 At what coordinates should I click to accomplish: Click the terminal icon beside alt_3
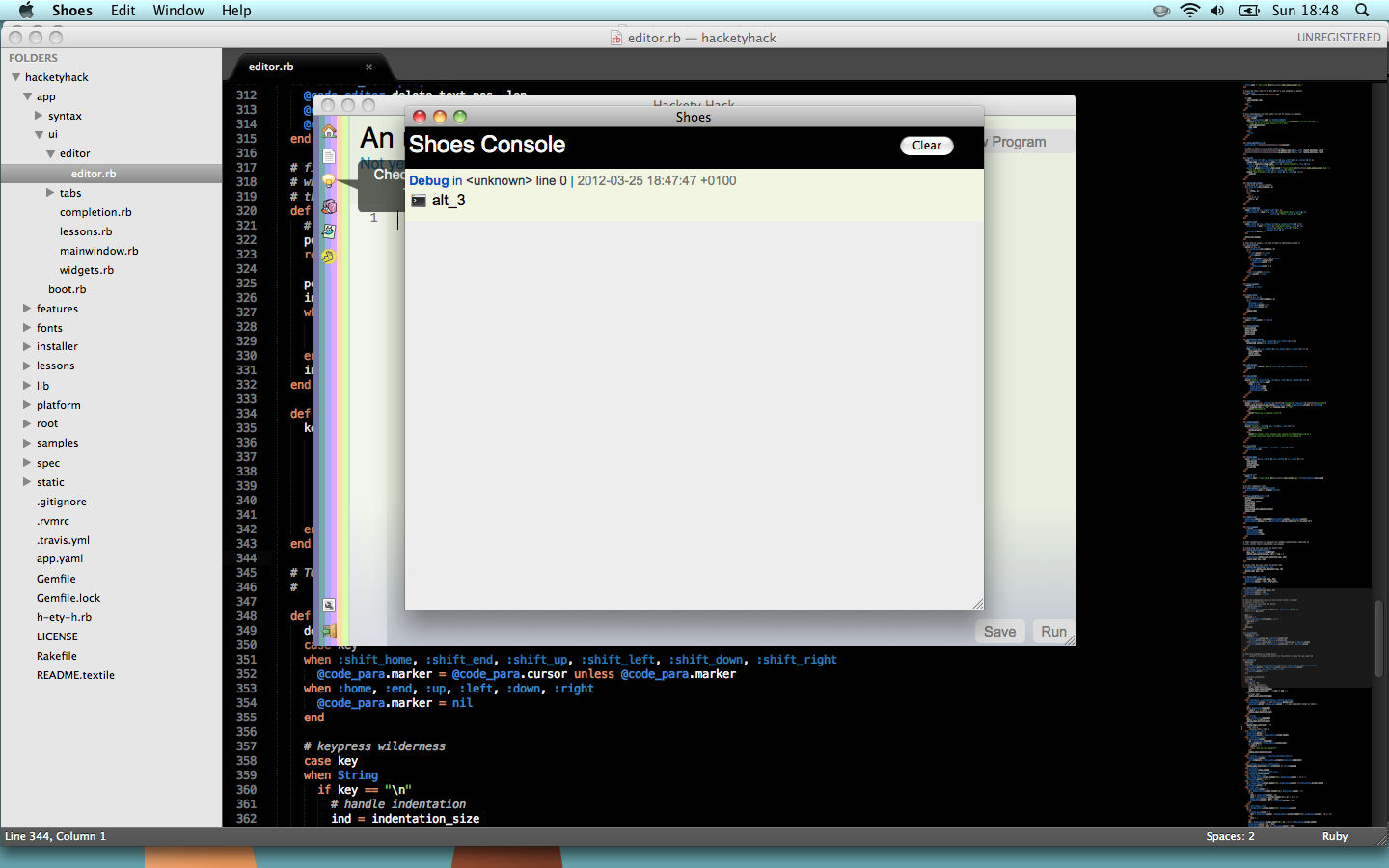(419, 201)
